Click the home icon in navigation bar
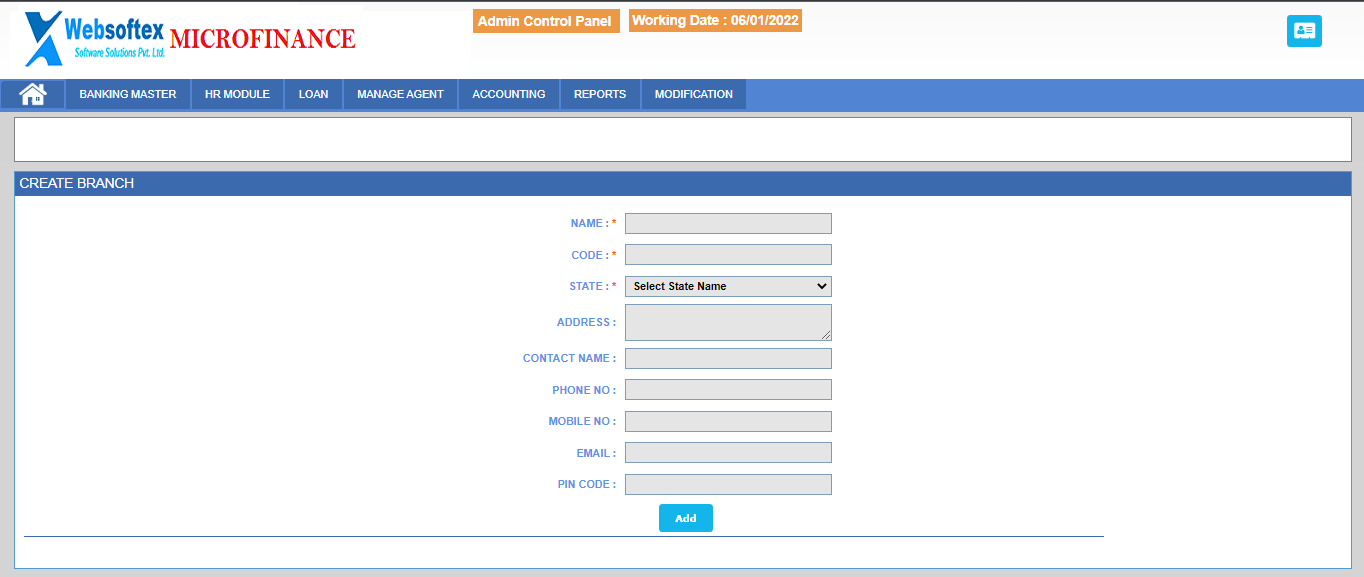The width and height of the screenshot is (1364, 577). coord(33,94)
